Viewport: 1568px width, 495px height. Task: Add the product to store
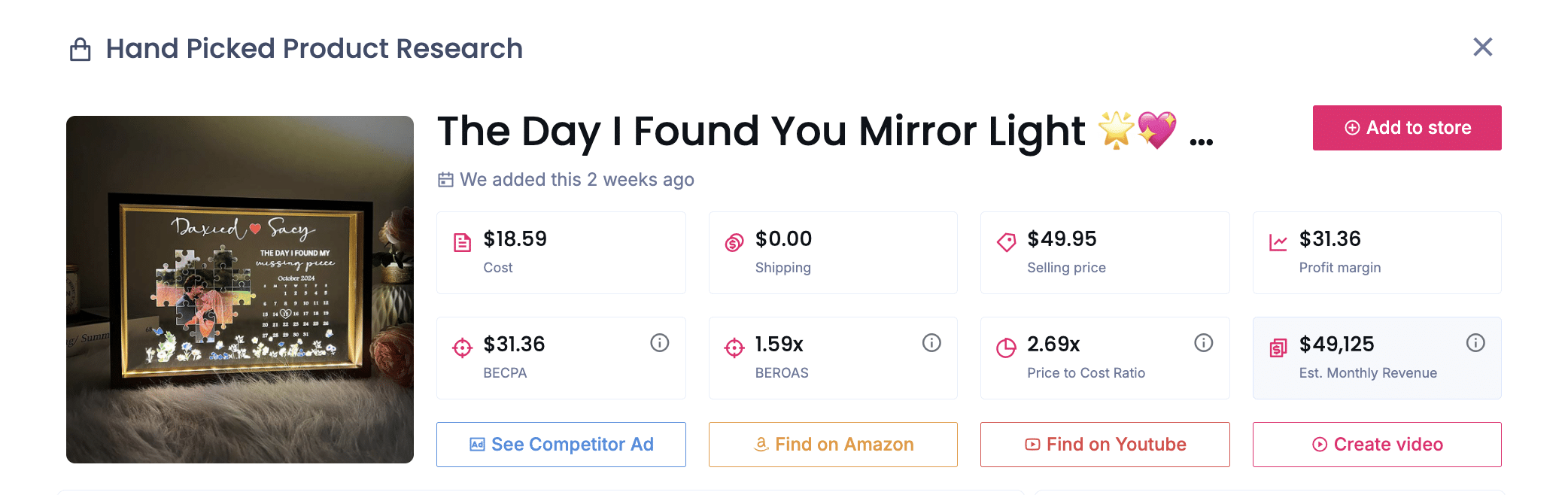point(1407,128)
